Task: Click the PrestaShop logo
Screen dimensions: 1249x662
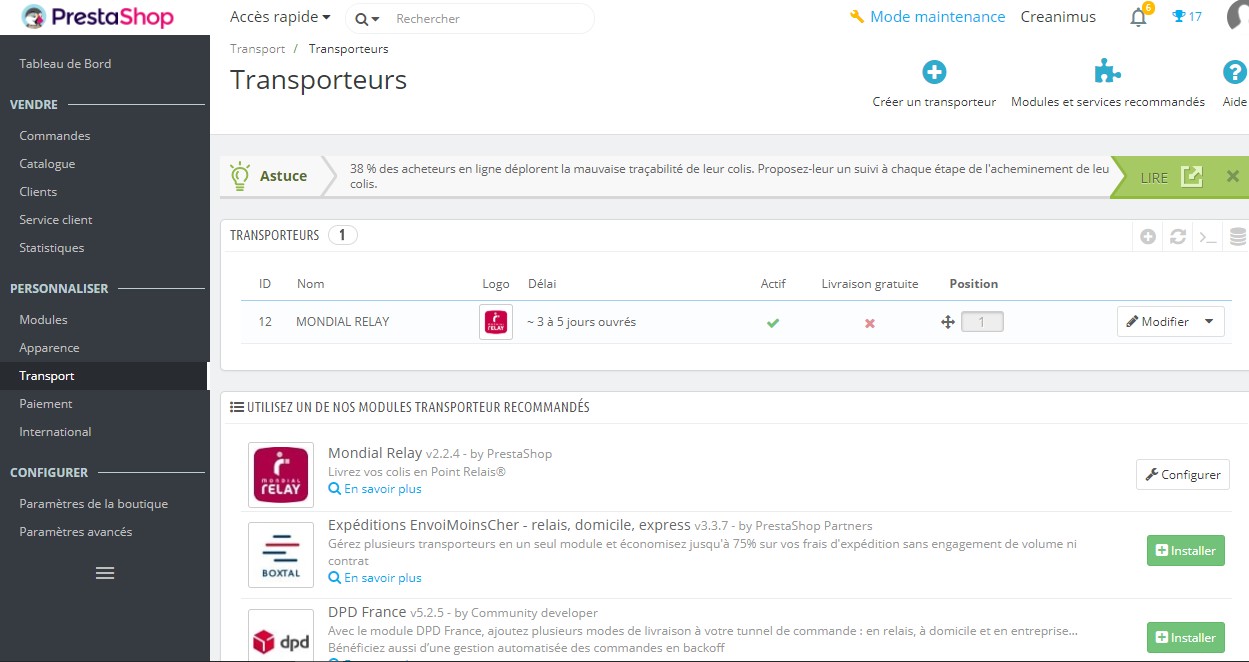Action: [x=97, y=17]
